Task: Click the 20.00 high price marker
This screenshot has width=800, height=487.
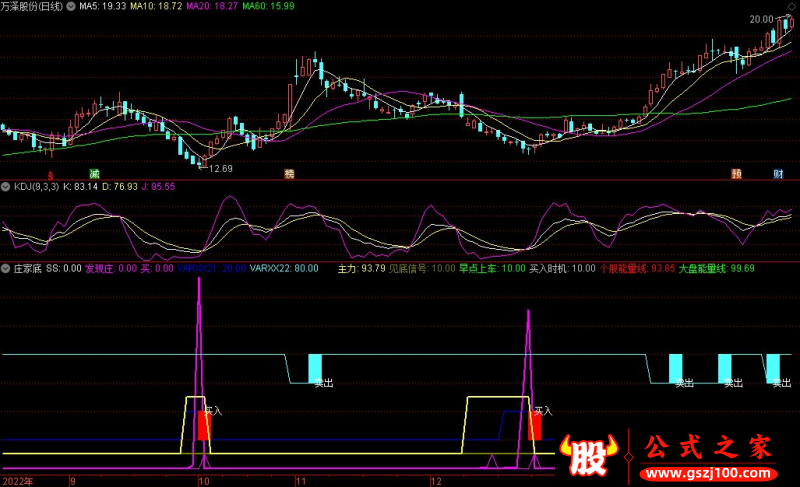Action: click(x=763, y=19)
